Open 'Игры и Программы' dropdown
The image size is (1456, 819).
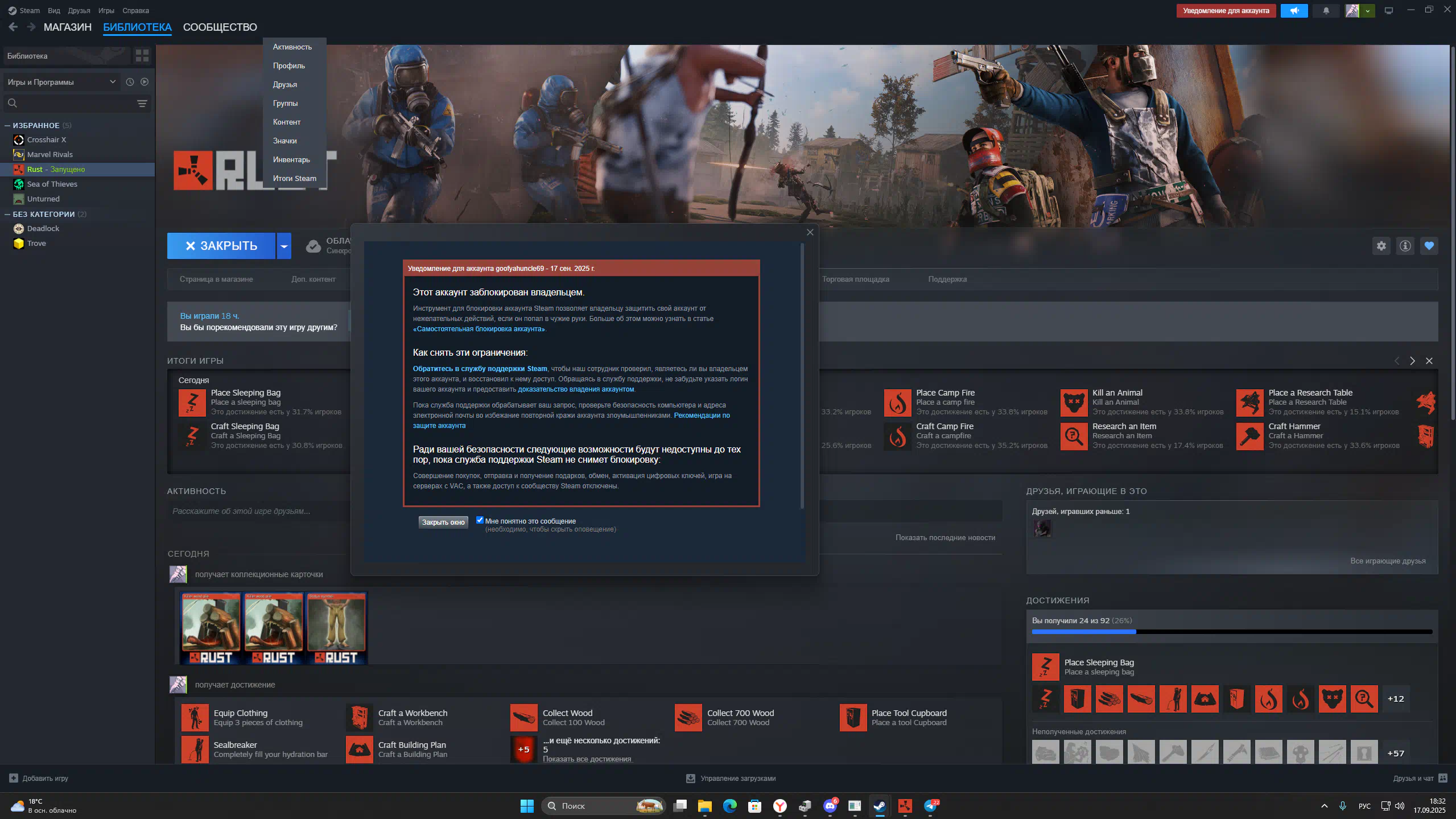tap(61, 82)
